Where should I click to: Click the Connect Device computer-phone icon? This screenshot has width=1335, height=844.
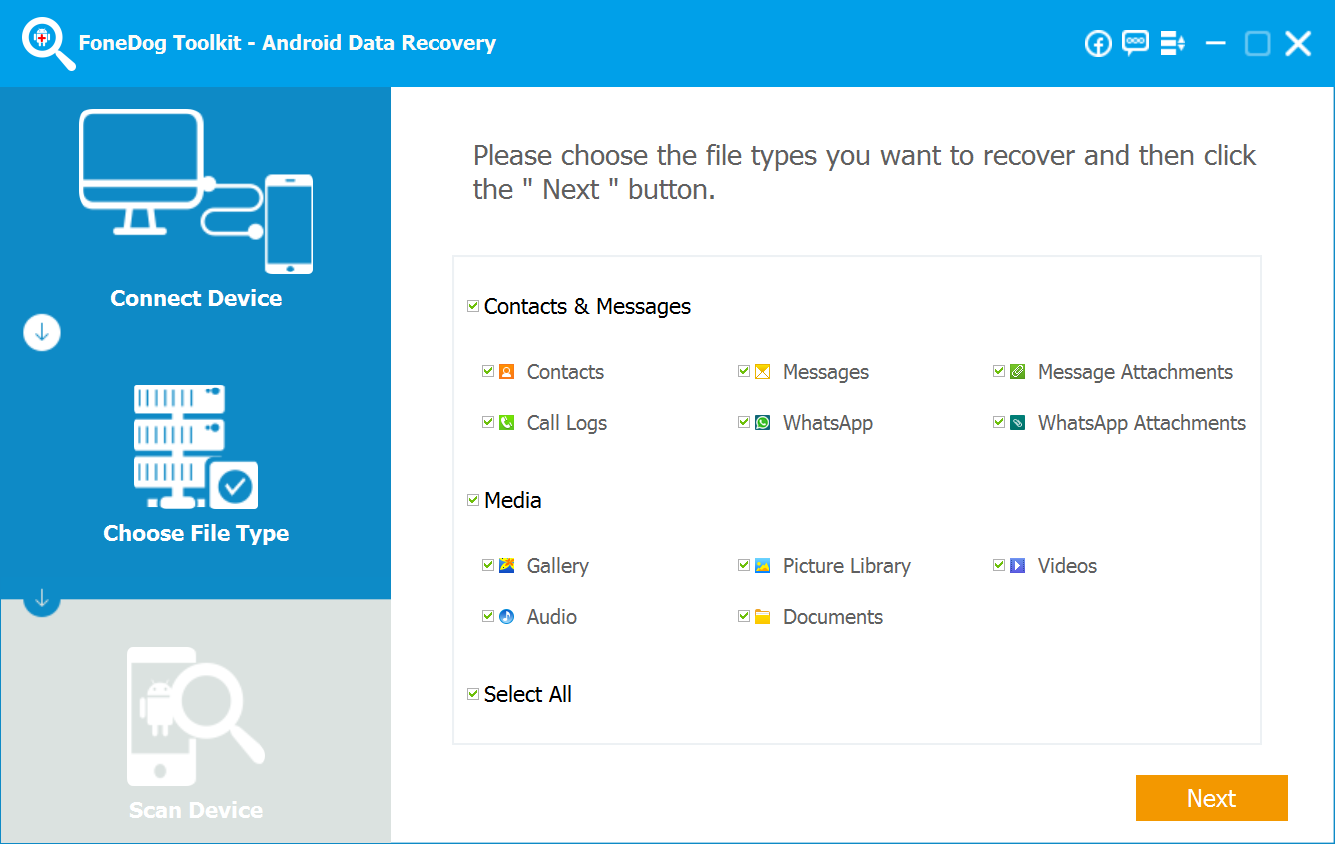point(196,191)
